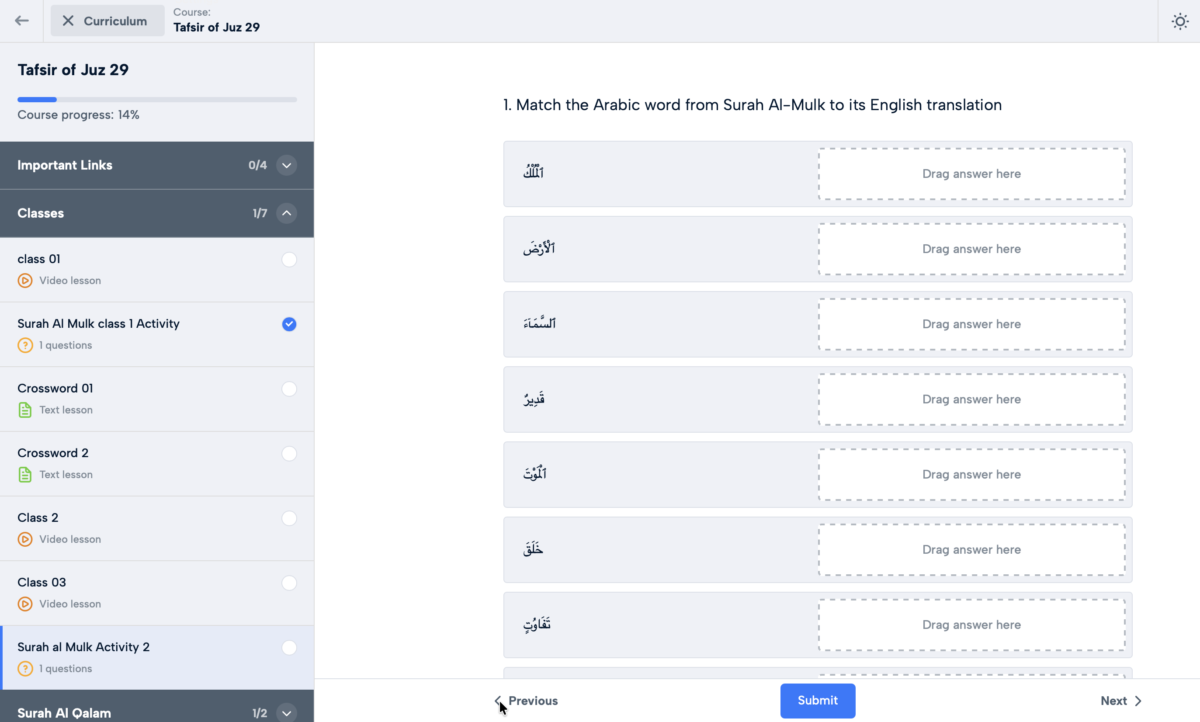Mark Class 2 as complete with its circle

pos(289,518)
